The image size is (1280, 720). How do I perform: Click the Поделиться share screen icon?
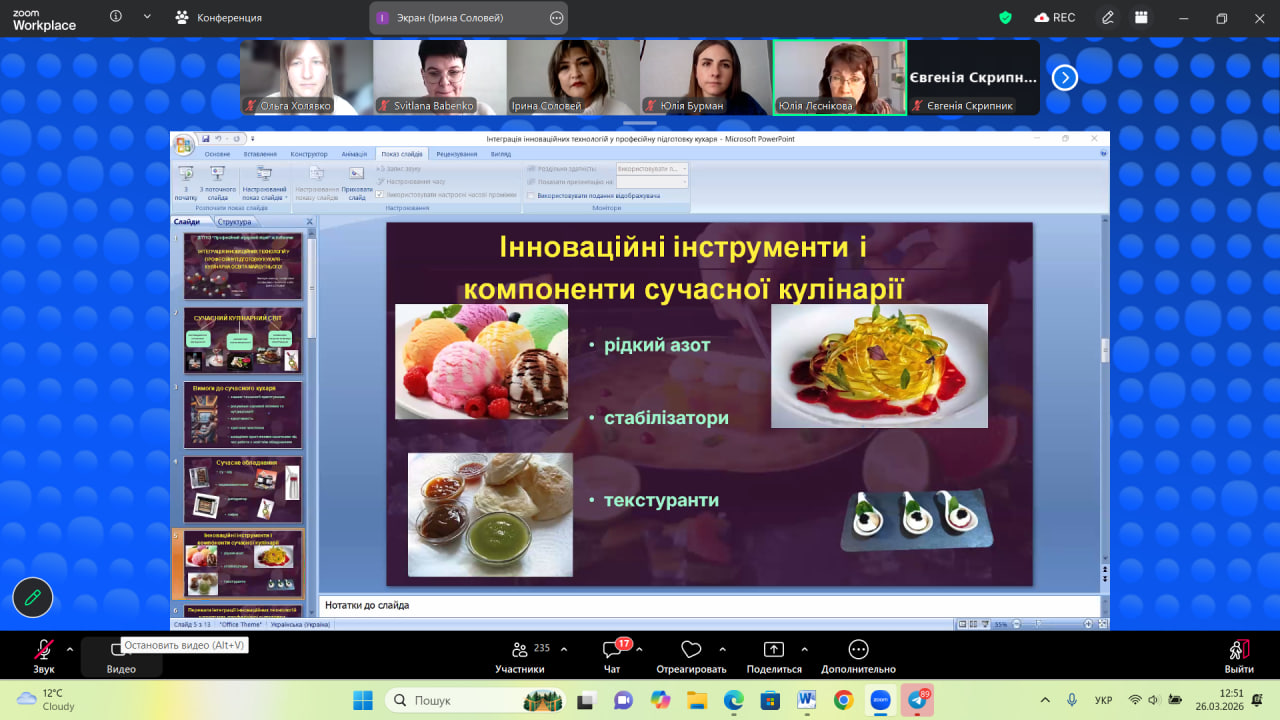pos(774,650)
